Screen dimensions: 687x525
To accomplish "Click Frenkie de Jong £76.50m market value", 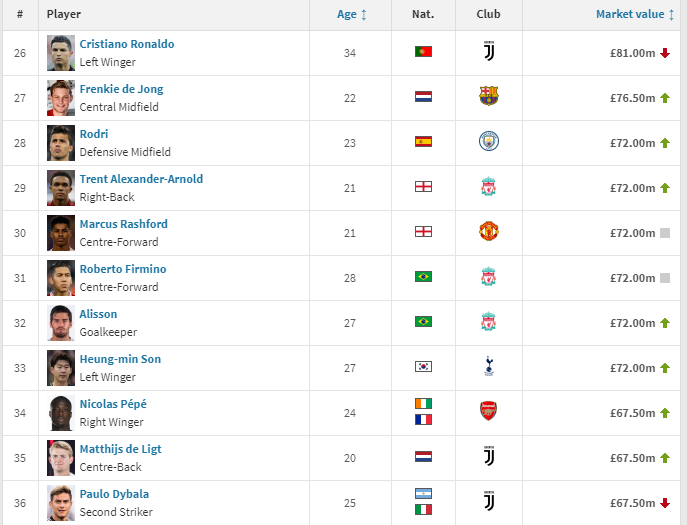I will click(632, 98).
